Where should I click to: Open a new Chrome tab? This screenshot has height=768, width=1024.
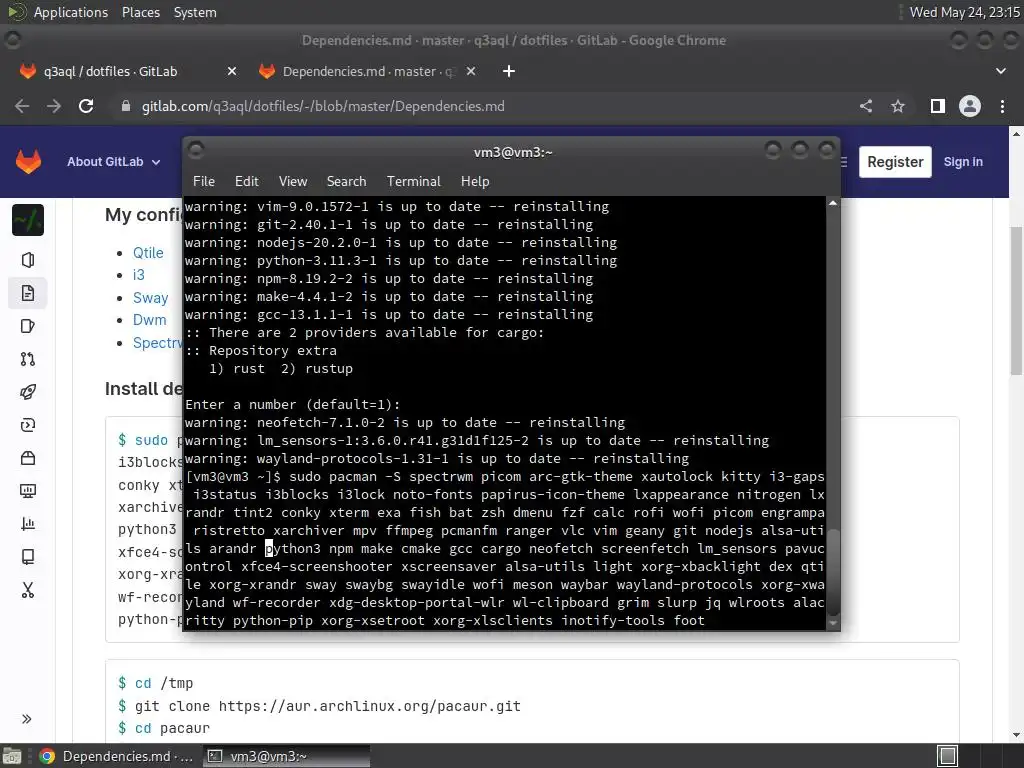pos(509,71)
